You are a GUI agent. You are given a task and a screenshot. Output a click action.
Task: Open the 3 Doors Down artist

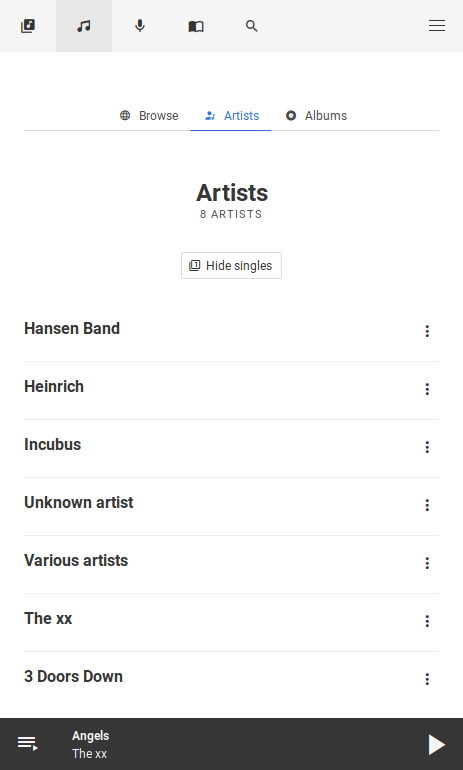coord(73,676)
